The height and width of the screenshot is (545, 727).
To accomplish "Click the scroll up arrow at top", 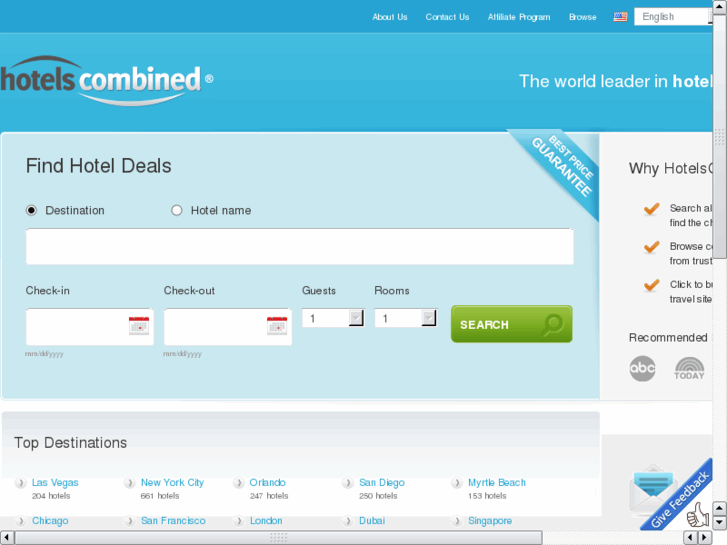I will tap(720, 7).
